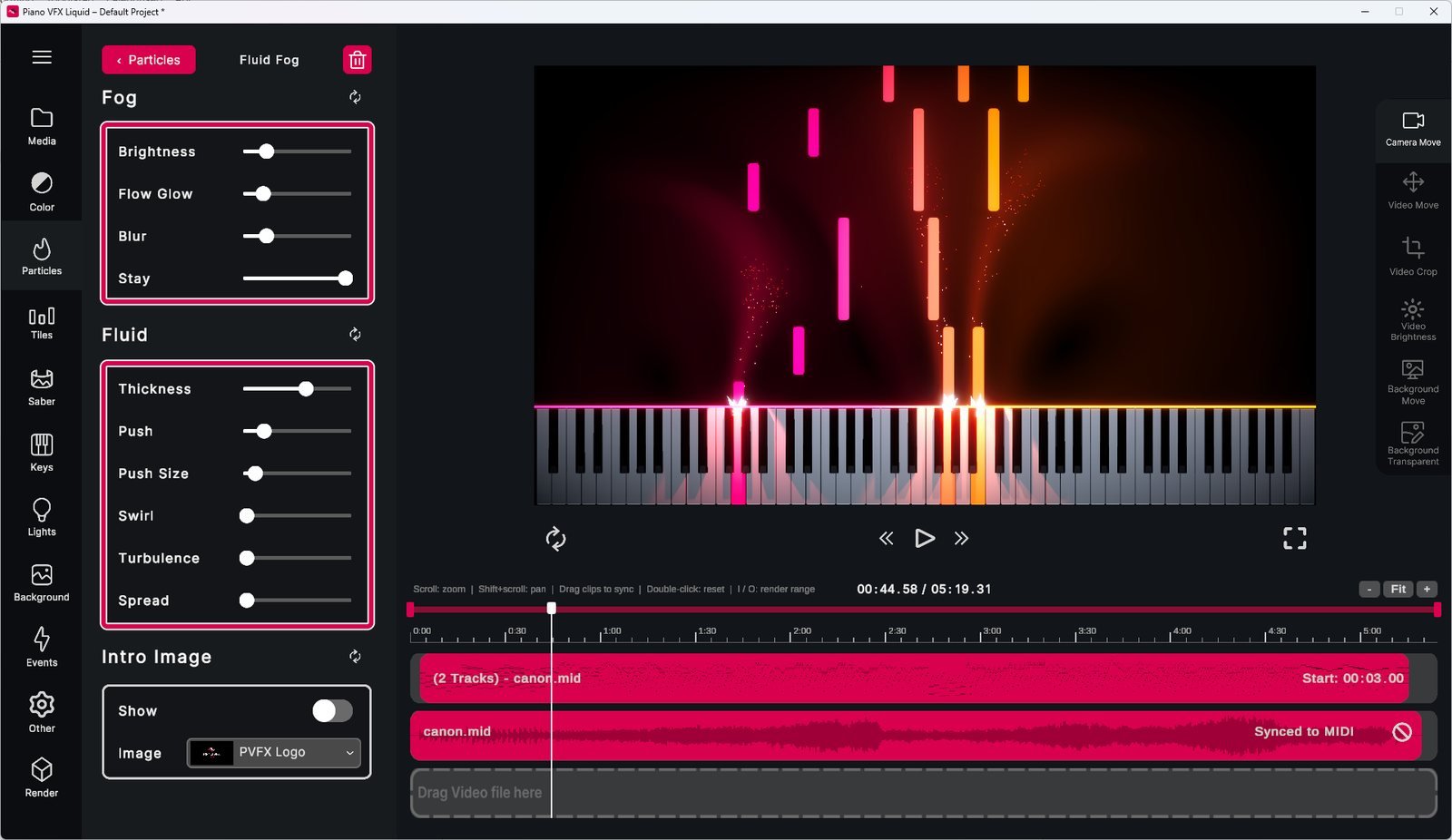Zoom in the timeline with plus button
This screenshot has height=840, width=1452.
[x=1427, y=589]
